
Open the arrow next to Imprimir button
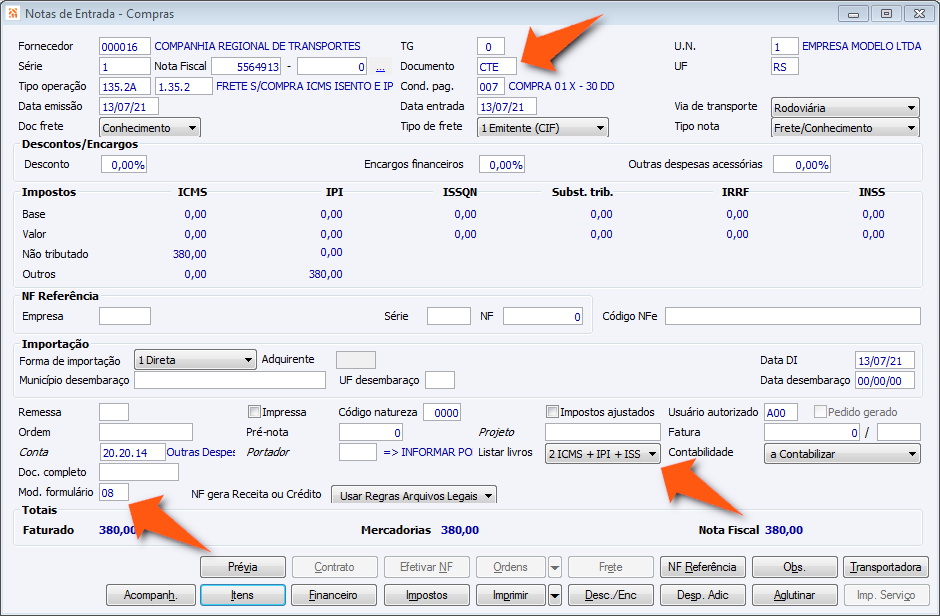555,595
